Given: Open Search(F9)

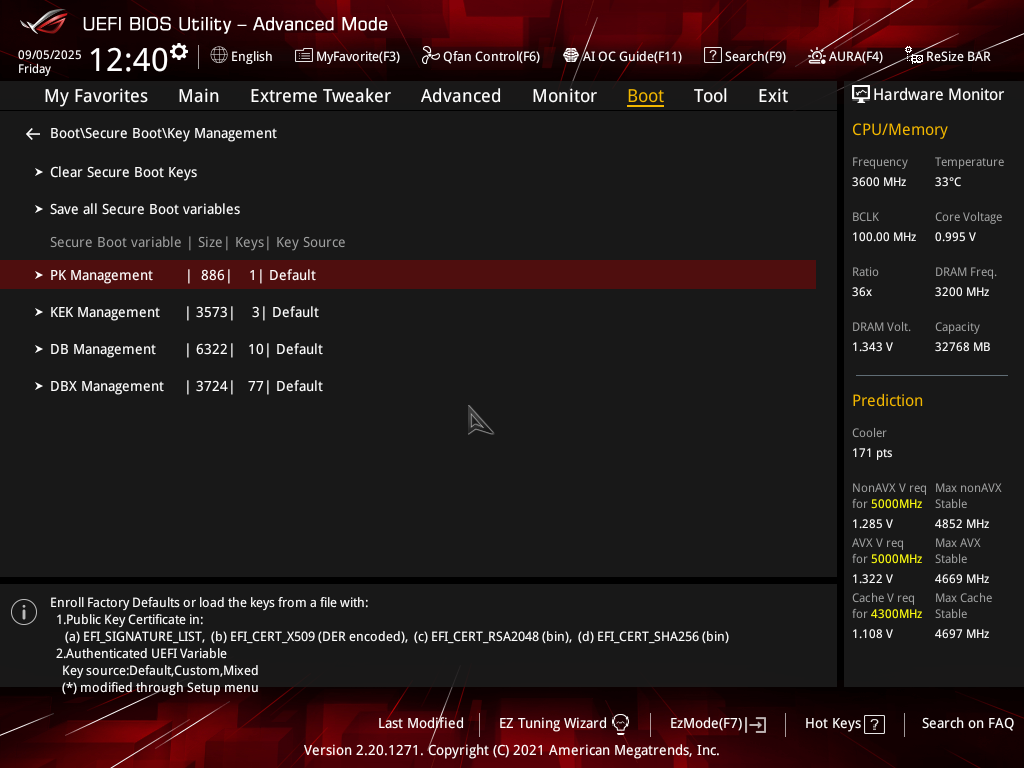Looking at the screenshot, I should 755,56.
